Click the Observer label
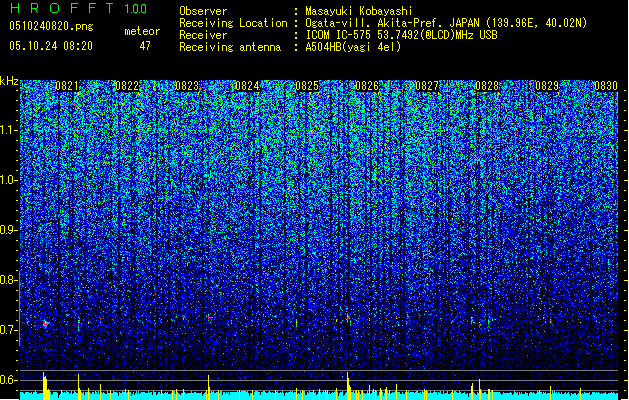 203,11
